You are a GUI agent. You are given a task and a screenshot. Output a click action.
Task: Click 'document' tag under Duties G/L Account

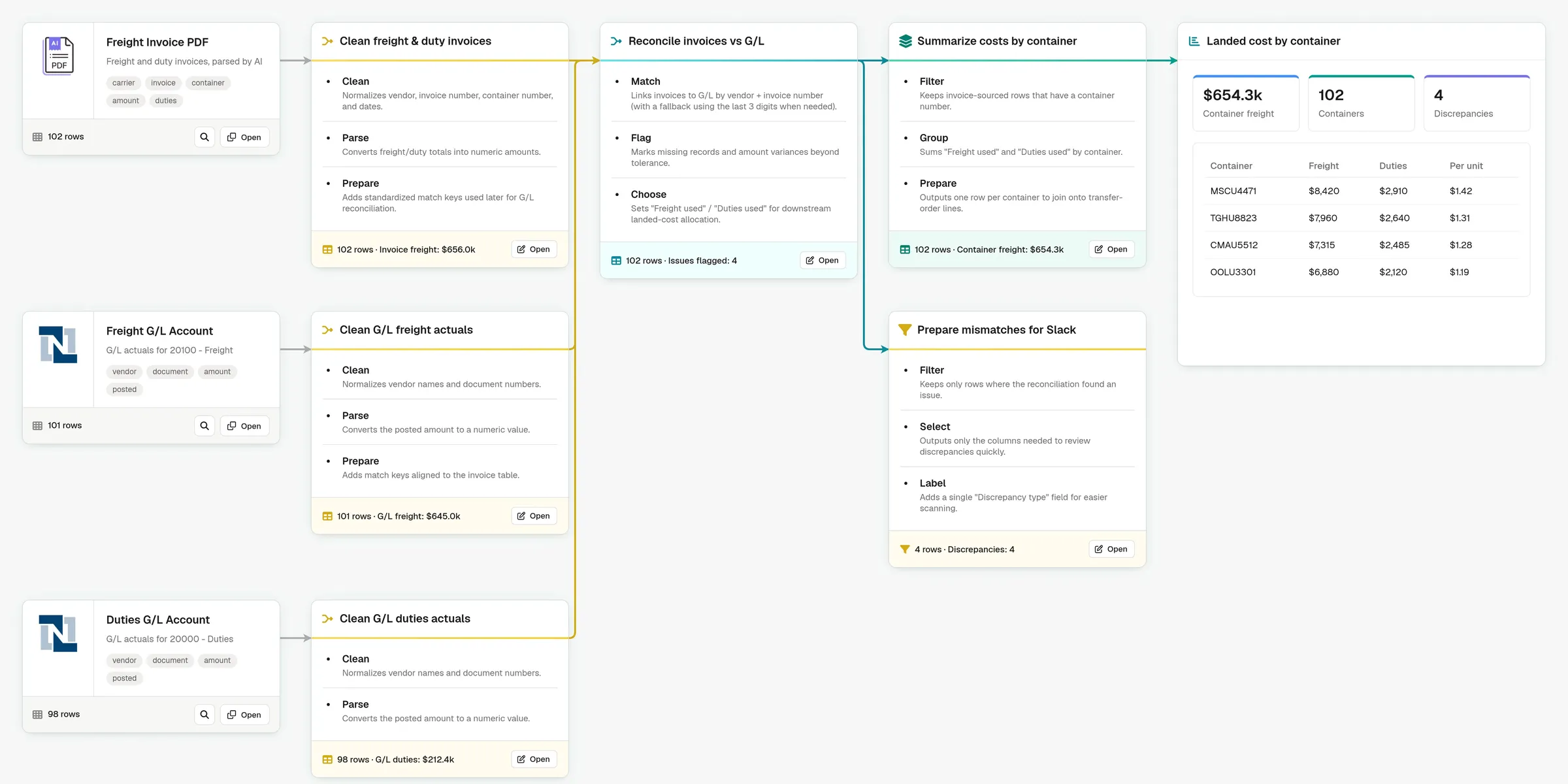click(170, 661)
